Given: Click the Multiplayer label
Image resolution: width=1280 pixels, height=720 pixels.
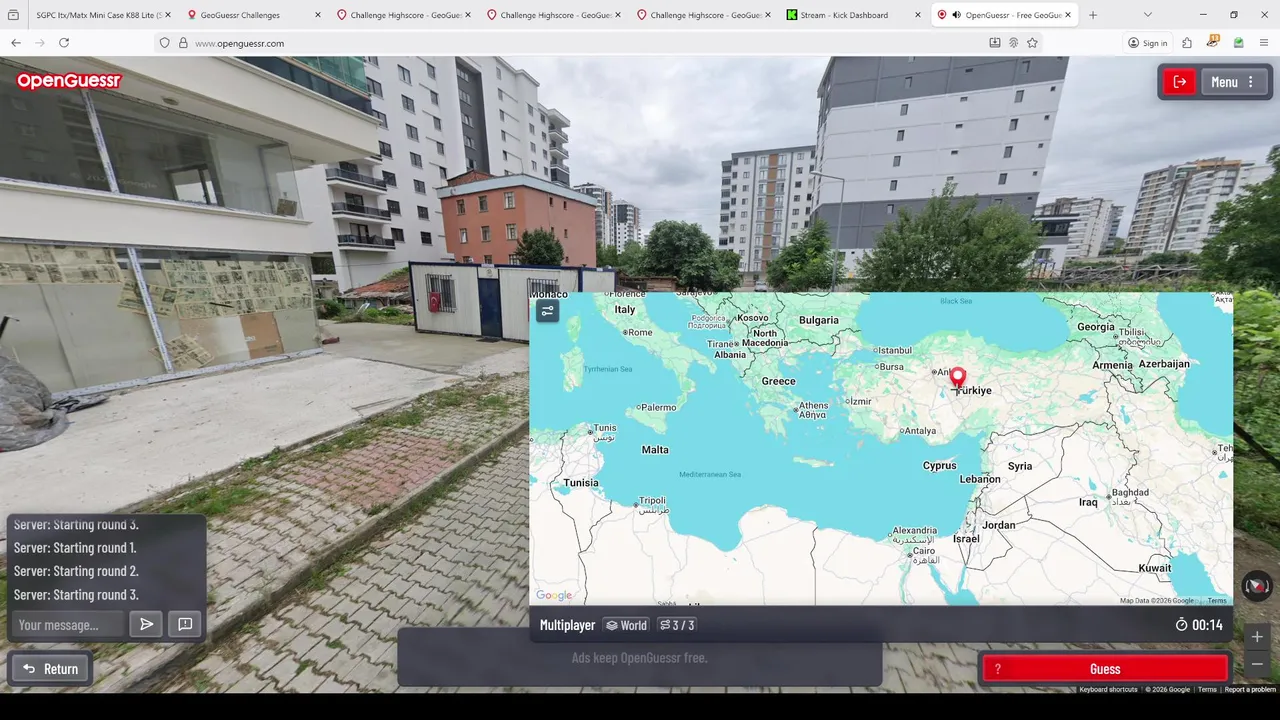Looking at the screenshot, I should pos(567,625).
